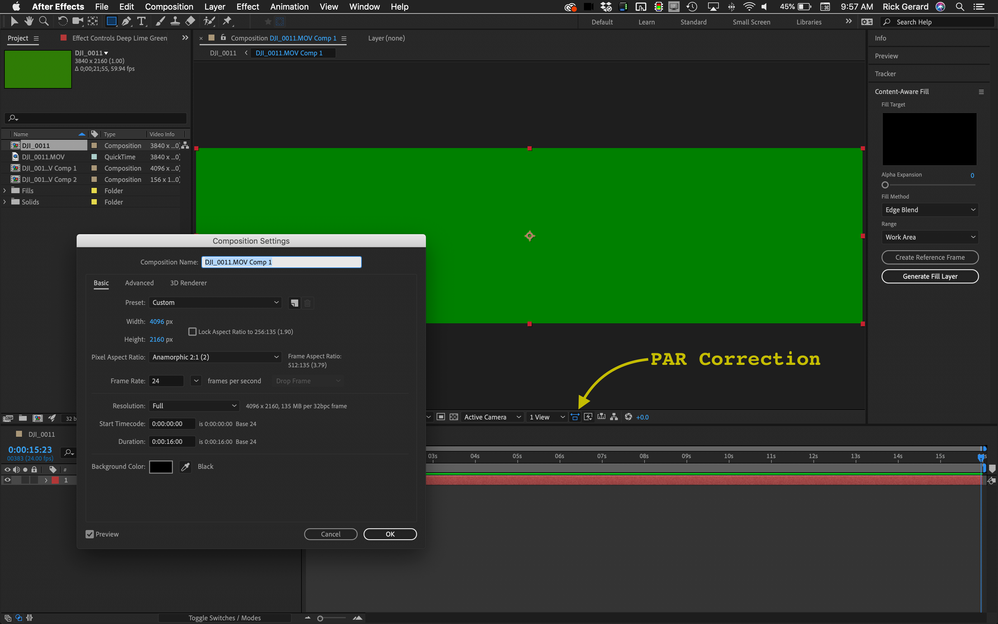Switch to the Advanced tab

pyautogui.click(x=139, y=283)
